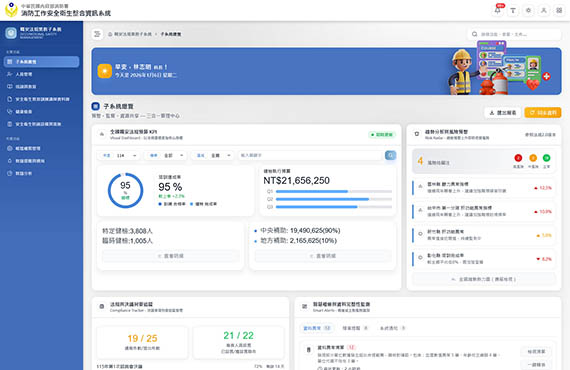Open the risk row showing orange 5.8%
The height and width of the screenshot is (370, 570).
[483, 235]
